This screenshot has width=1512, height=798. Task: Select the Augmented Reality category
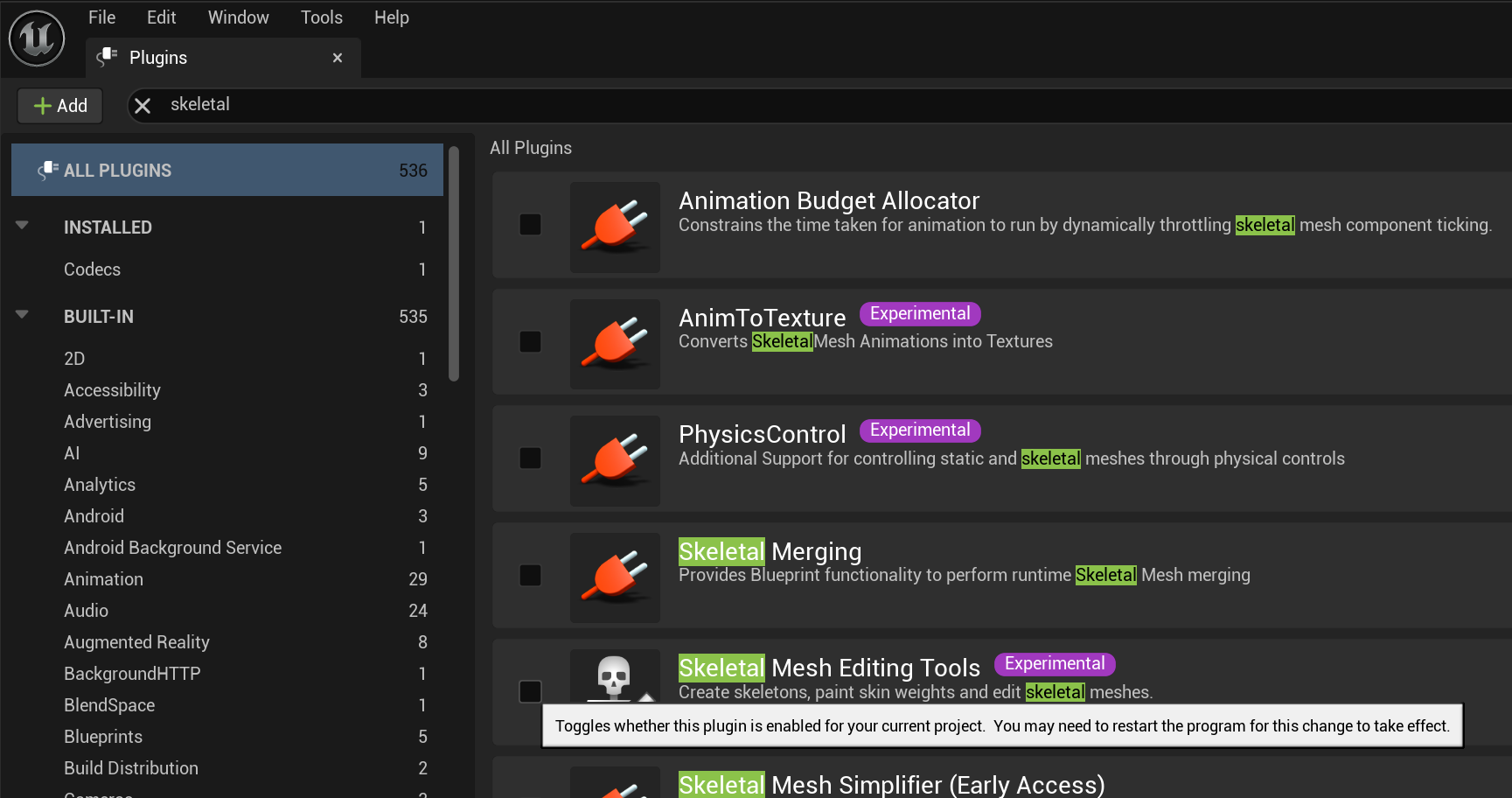click(227, 642)
